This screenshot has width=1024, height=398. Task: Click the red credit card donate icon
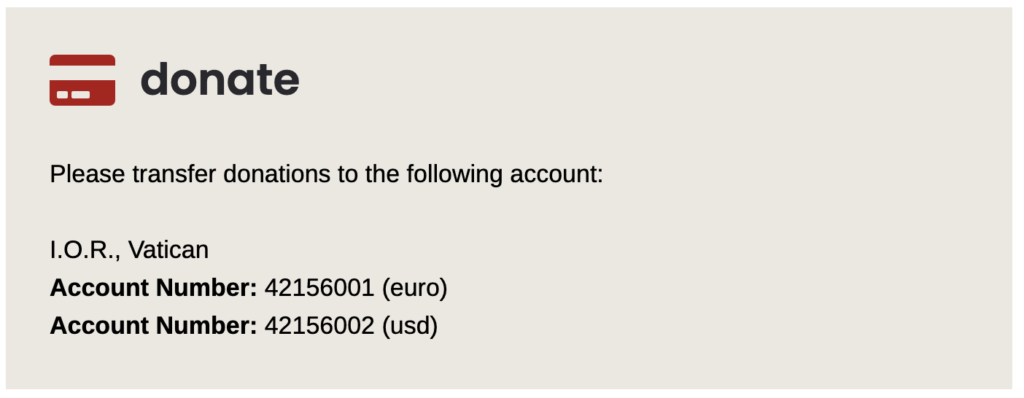82,80
